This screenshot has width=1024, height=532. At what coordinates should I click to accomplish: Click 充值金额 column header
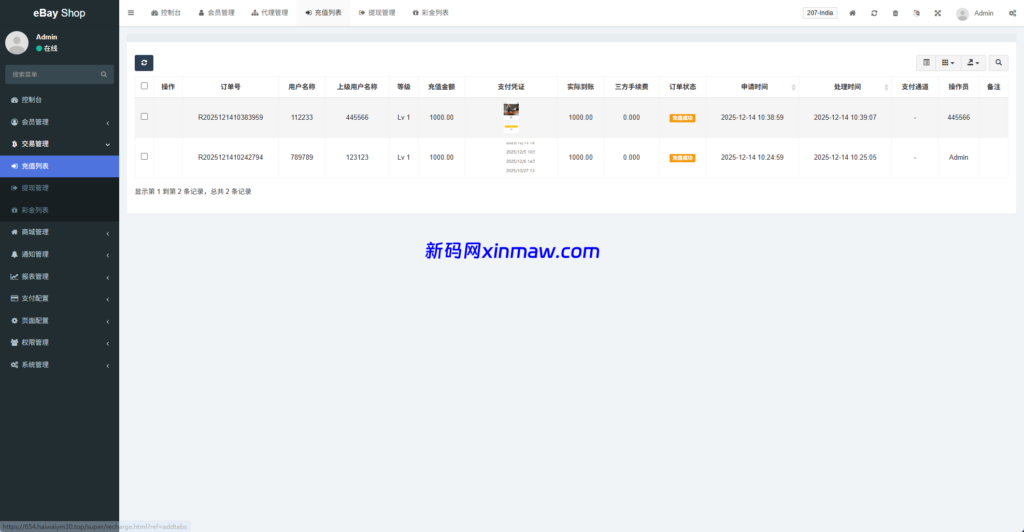(x=441, y=87)
